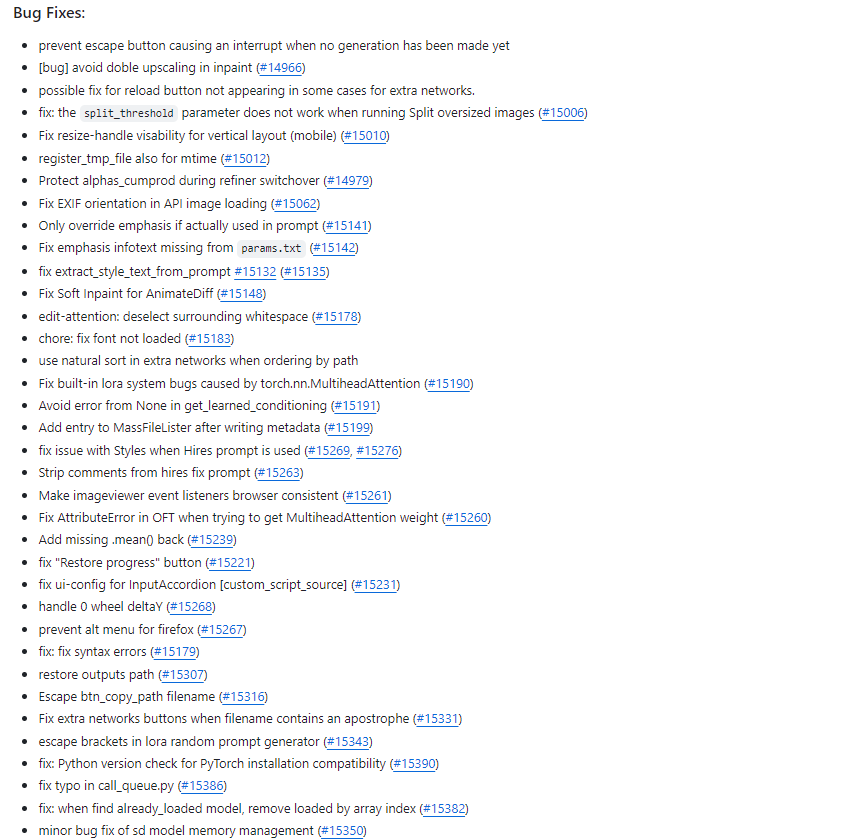The image size is (868, 840).
Task: Open the #15343 escape brackets link
Action: [x=348, y=742]
